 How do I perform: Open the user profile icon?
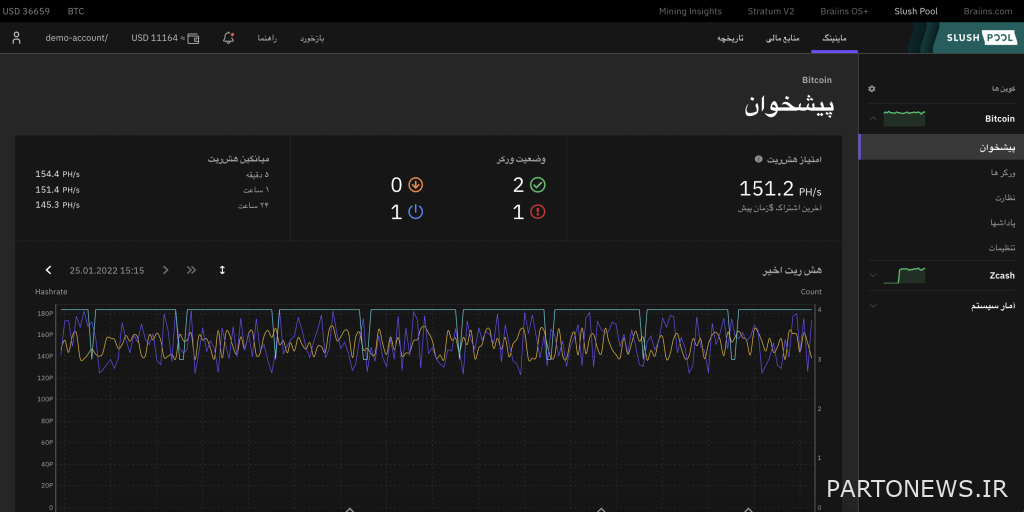pyautogui.click(x=17, y=38)
